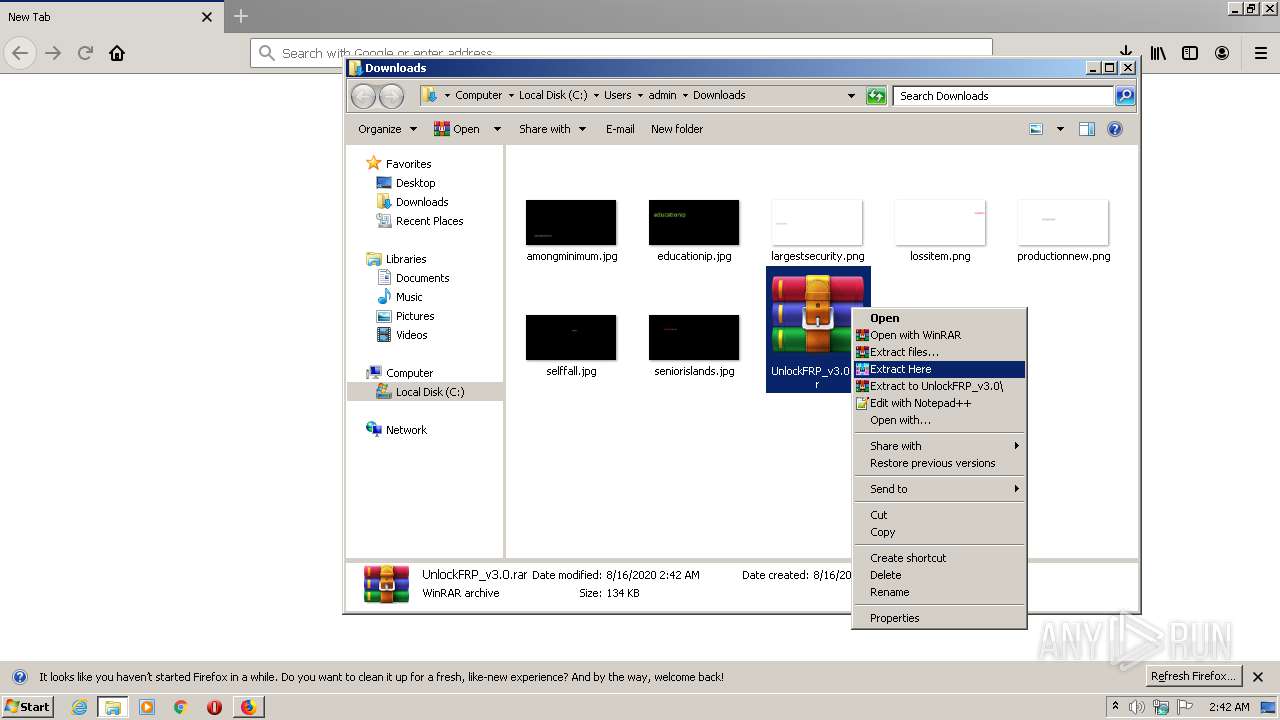Click E-mail toolbar button
1280x720 pixels.
click(620, 129)
